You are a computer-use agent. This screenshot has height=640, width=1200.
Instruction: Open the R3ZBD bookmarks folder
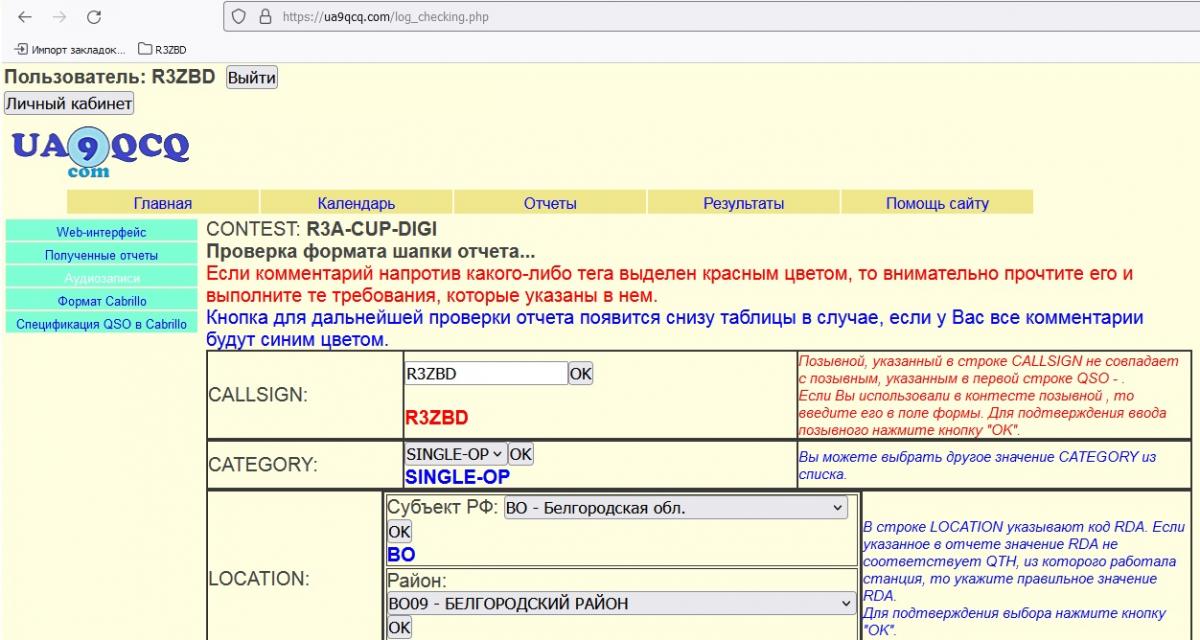(x=162, y=49)
